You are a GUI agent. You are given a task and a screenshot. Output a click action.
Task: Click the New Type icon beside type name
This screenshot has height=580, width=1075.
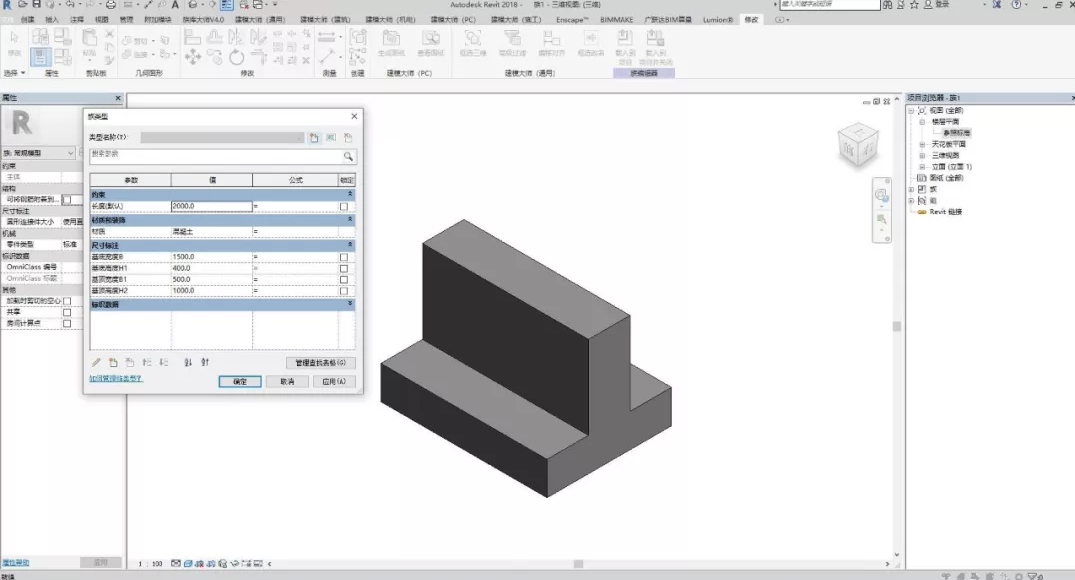point(314,138)
